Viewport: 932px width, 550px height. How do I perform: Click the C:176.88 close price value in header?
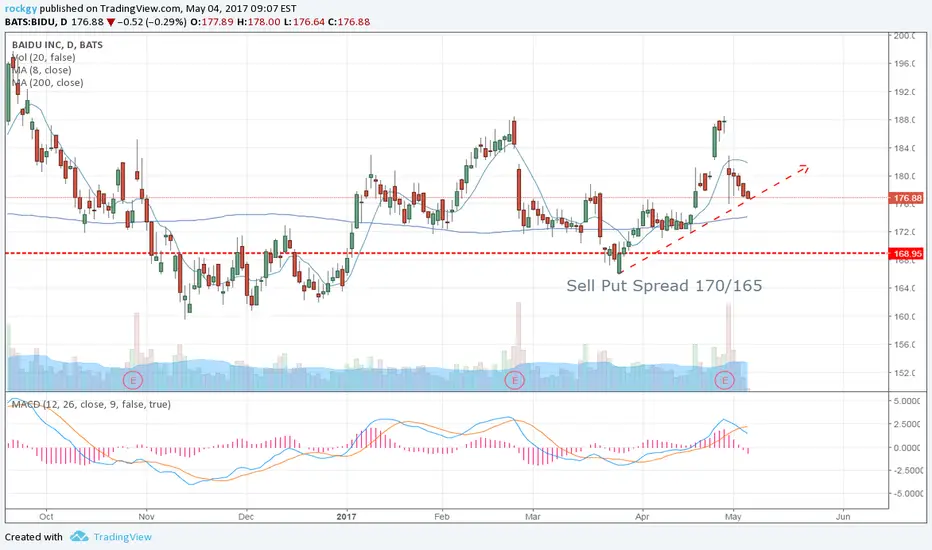[x=349, y=22]
